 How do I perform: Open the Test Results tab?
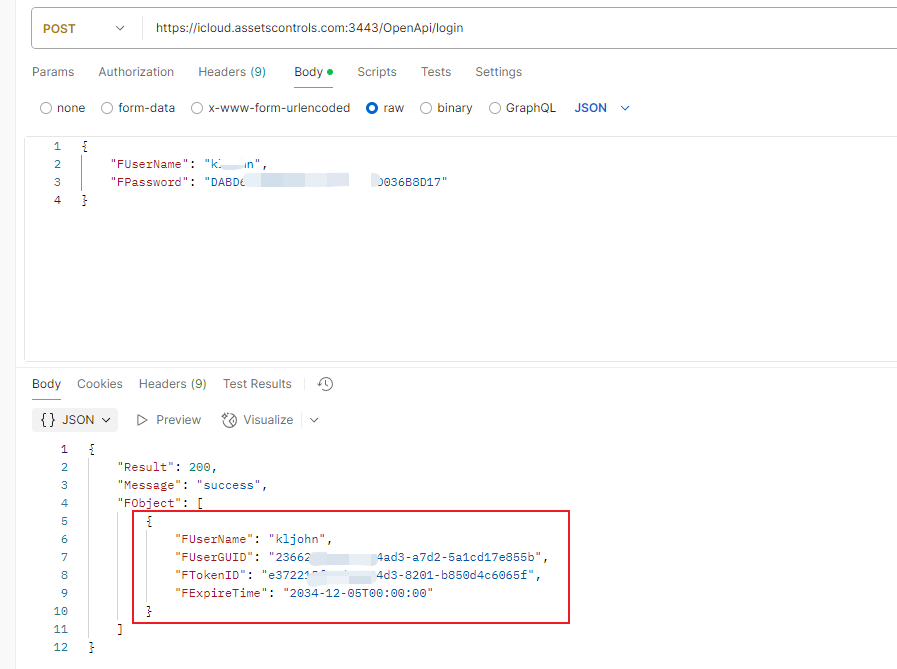coord(257,384)
